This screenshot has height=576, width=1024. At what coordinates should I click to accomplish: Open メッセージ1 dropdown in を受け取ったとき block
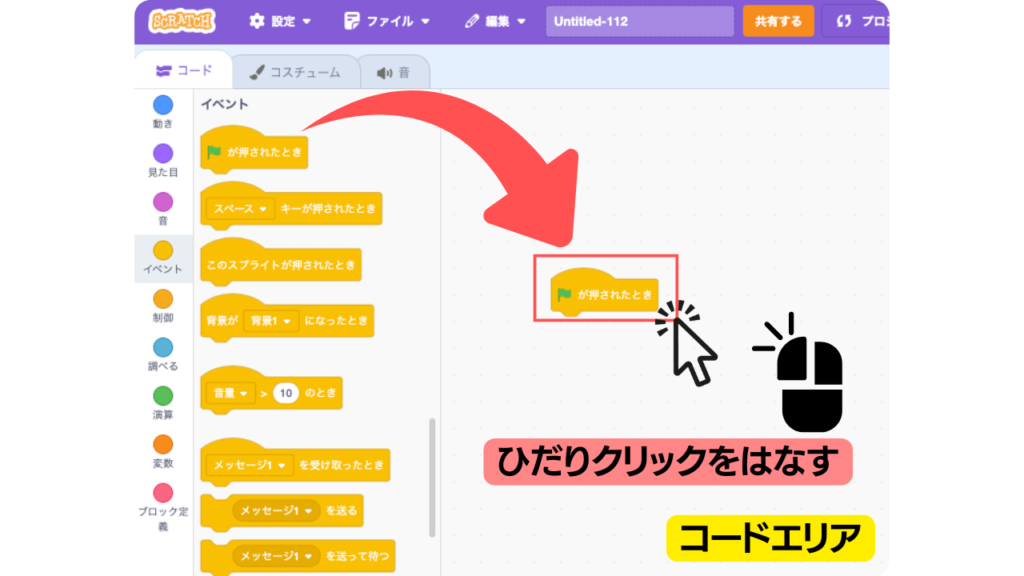(249, 465)
